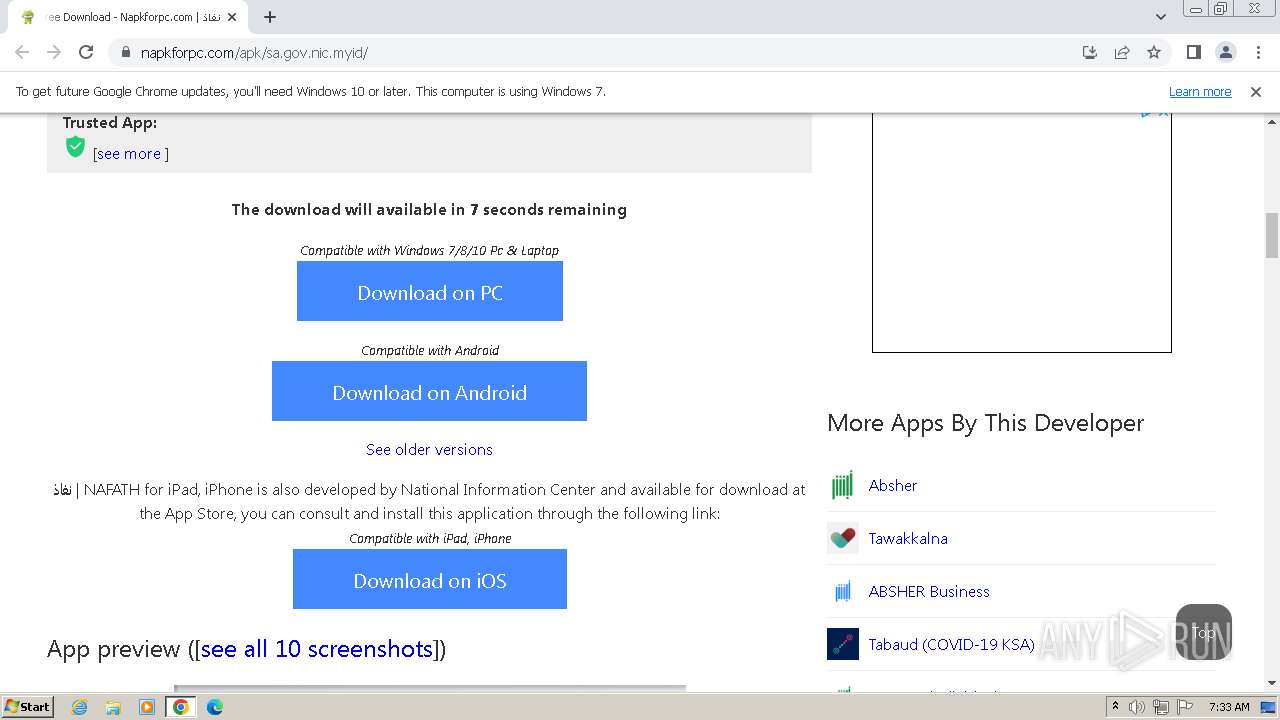Click the More Apps By This Developer heading
Image resolution: width=1280 pixels, height=720 pixels.
click(985, 423)
